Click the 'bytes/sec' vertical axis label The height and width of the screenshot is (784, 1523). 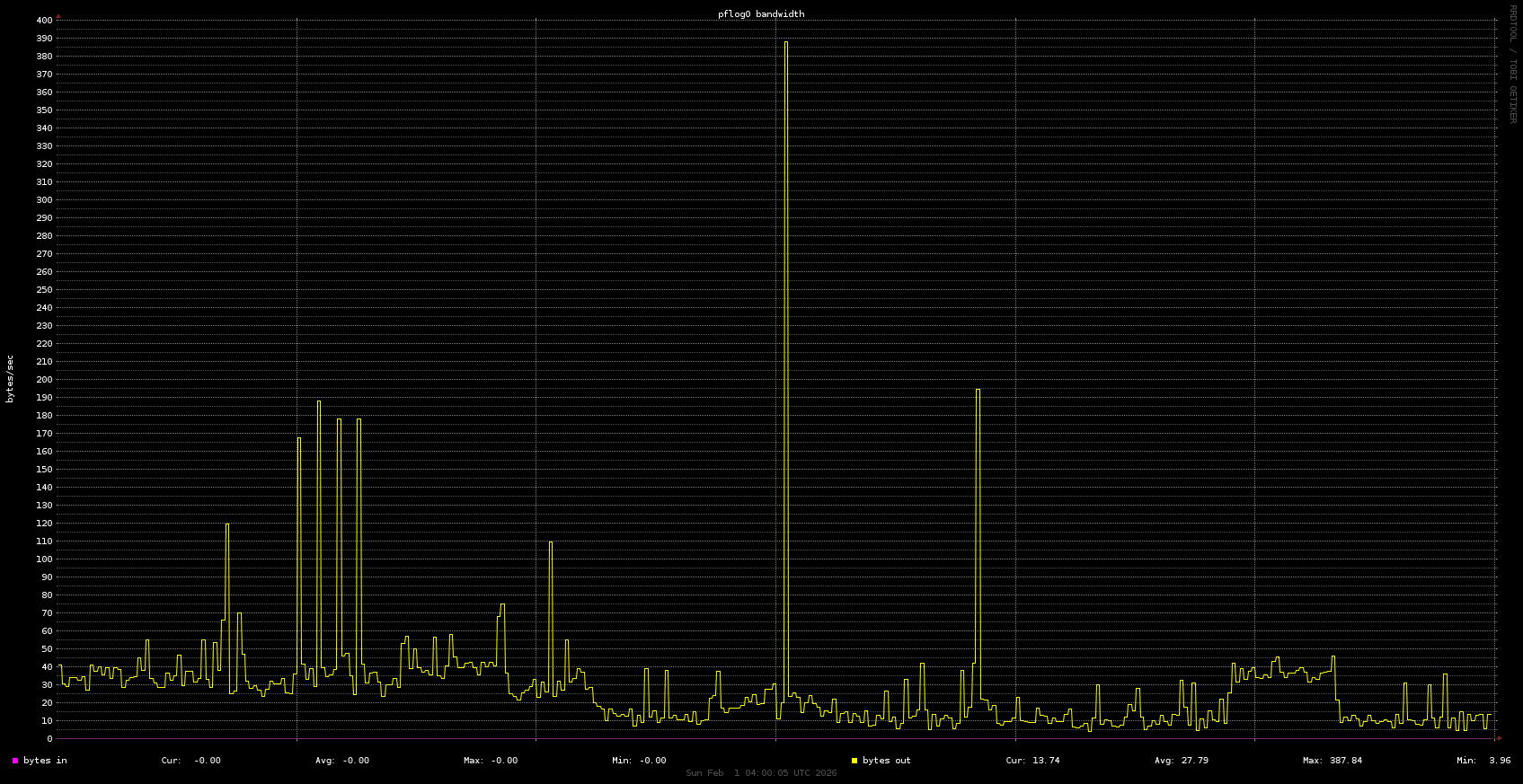(10, 379)
